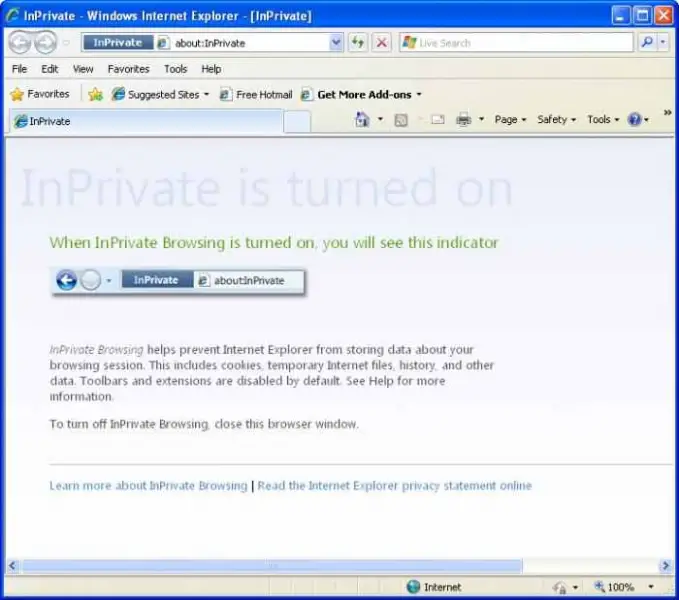The width and height of the screenshot is (679, 600).
Task: Click the Protected Mode security status icon
Action: [559, 587]
